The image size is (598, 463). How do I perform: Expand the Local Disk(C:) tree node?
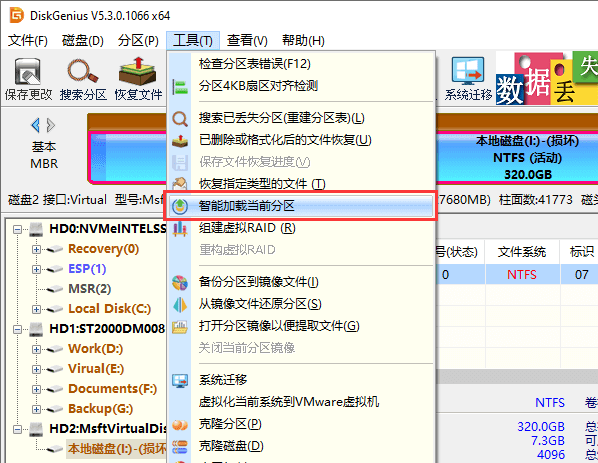point(36,309)
